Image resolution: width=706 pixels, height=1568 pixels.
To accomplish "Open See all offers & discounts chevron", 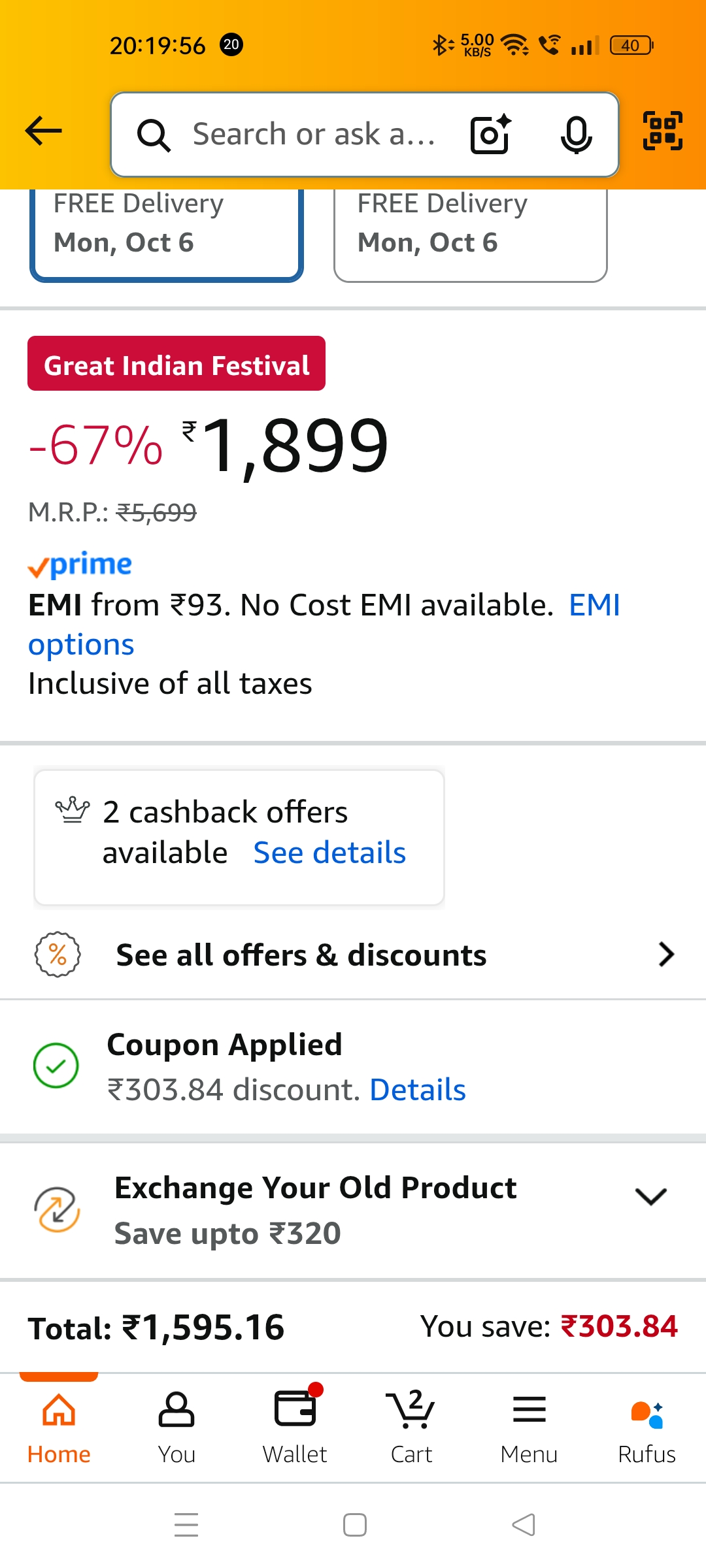I will coord(665,955).
